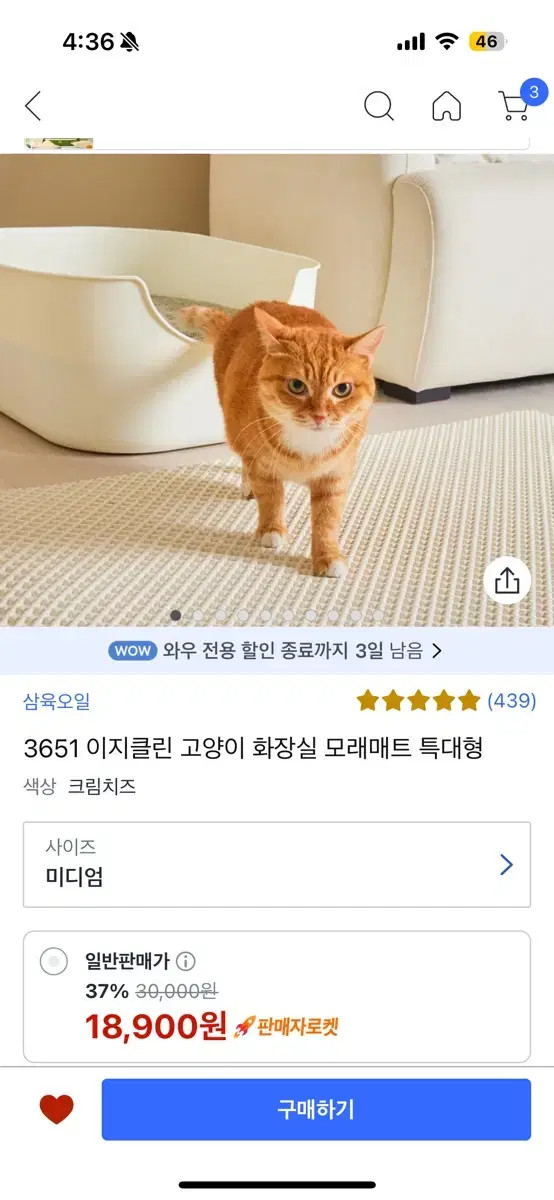Tap the 구매하기 button
Screen dimensions: 554x1200
(x=316, y=1109)
